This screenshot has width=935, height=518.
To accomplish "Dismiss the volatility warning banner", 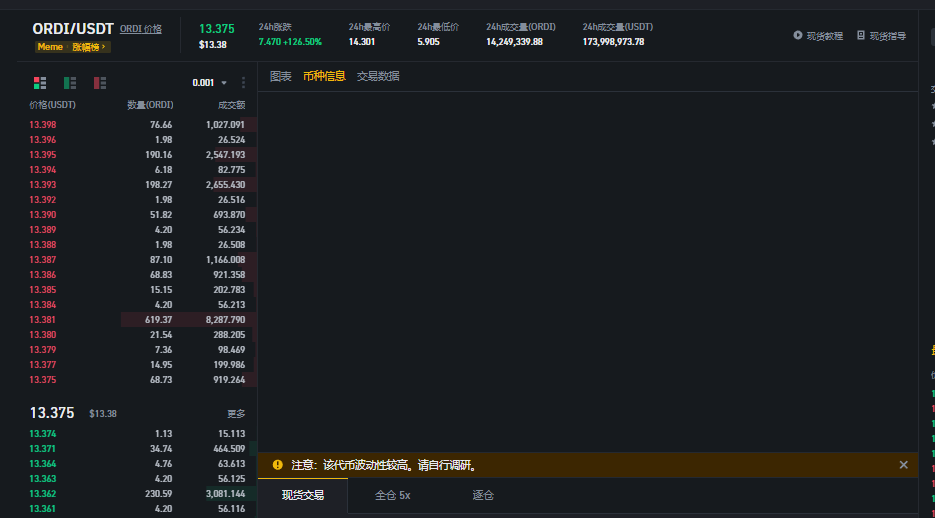I will pyautogui.click(x=903, y=465).
